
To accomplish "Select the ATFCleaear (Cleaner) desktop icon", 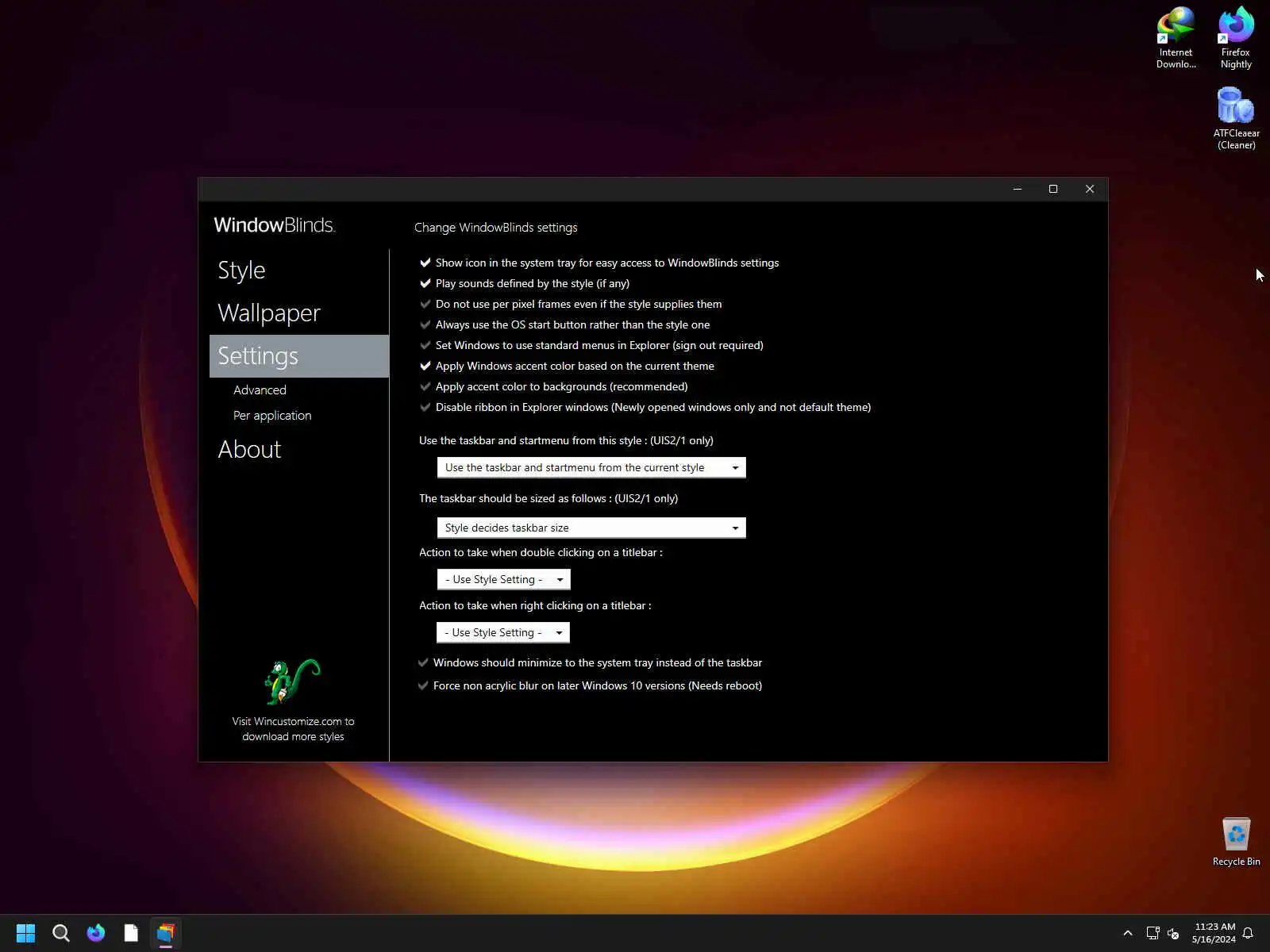I will [1236, 118].
